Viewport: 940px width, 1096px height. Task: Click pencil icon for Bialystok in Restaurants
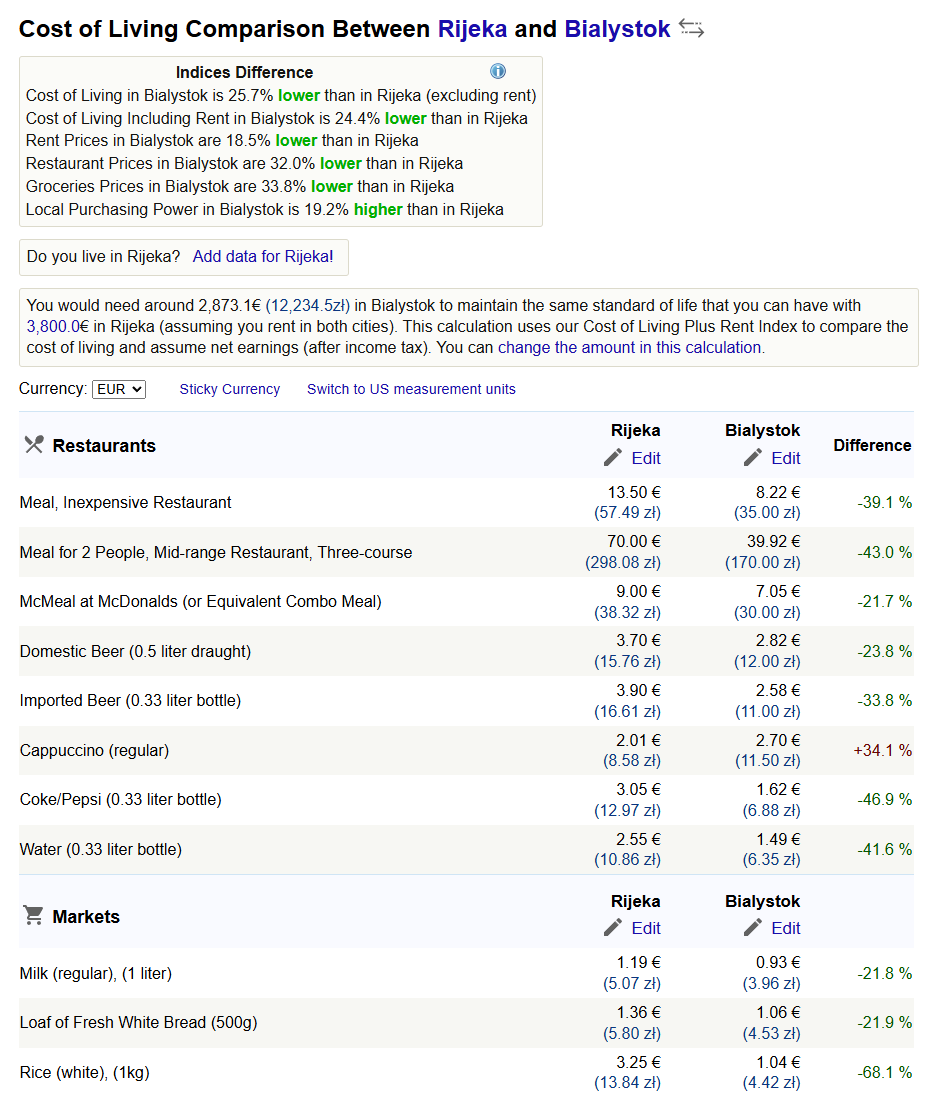pyautogui.click(x=753, y=458)
